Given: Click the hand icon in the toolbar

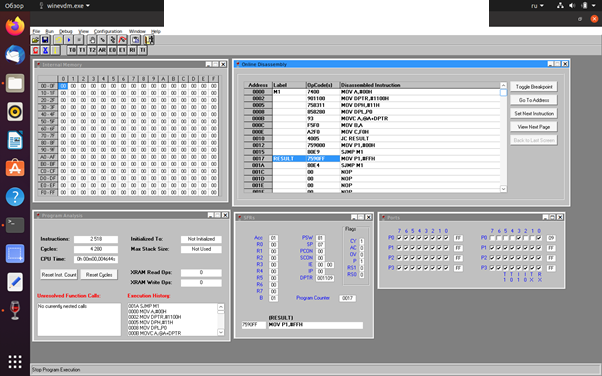Looking at the screenshot, I should [92, 40].
